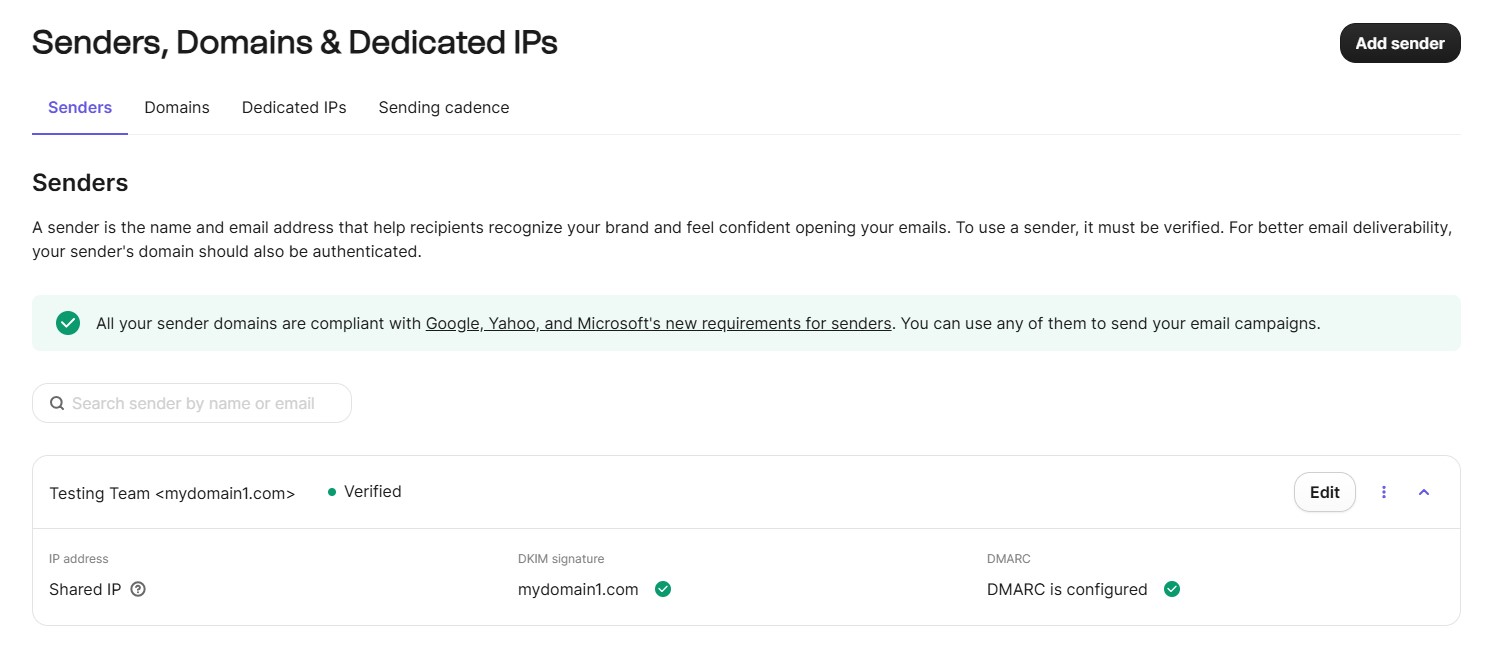This screenshot has width=1500, height=649.
Task: Click the Verified status label
Action: point(372,491)
